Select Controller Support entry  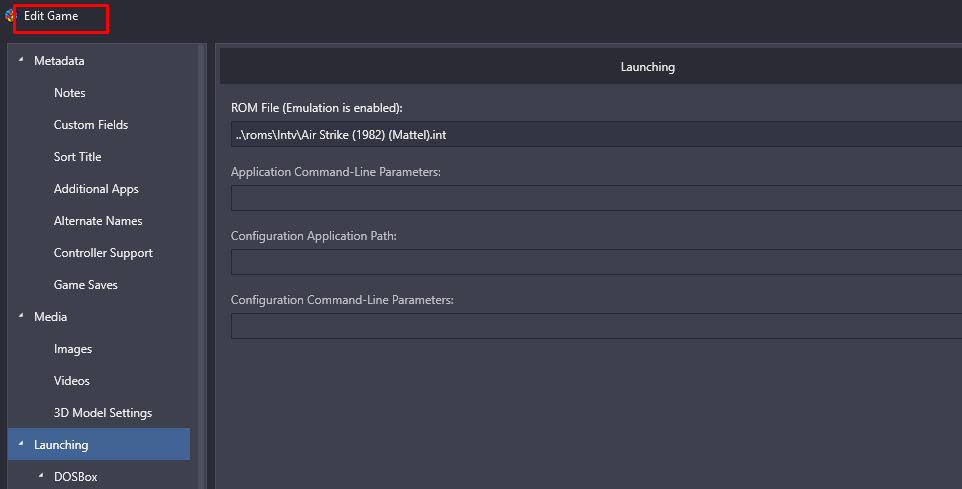(103, 253)
